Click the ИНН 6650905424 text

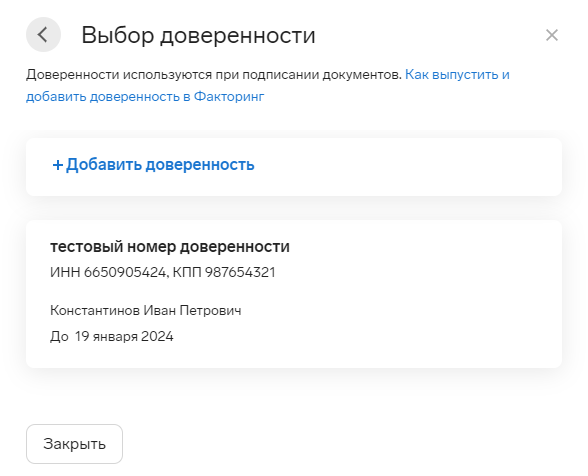click(108, 272)
